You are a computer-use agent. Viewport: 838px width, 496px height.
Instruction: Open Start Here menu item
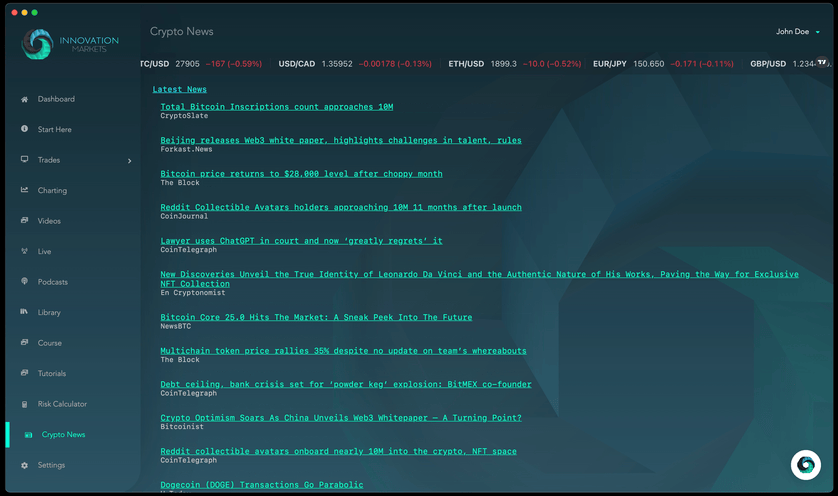(x=55, y=129)
